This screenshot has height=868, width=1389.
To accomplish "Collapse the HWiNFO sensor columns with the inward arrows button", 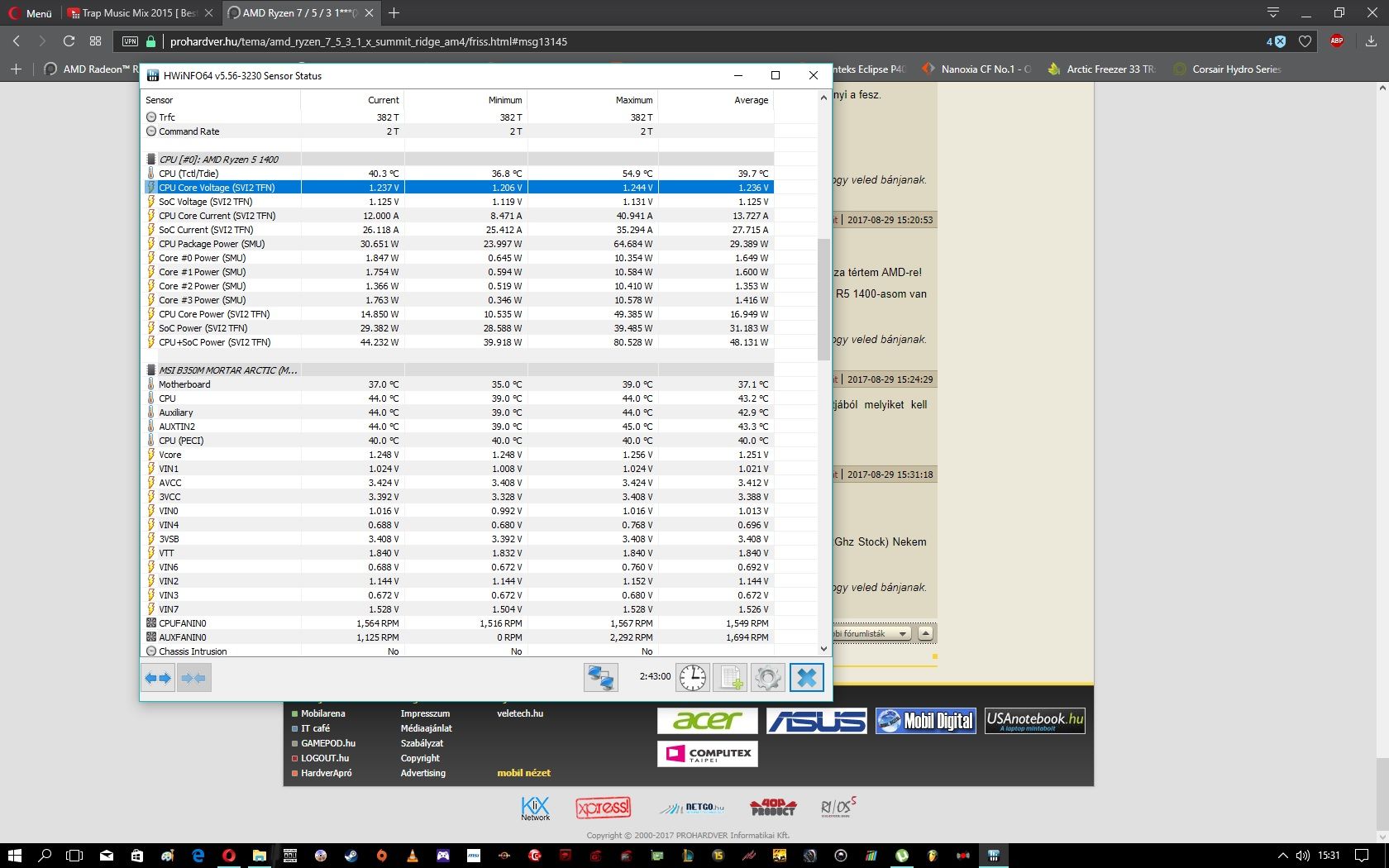I will point(194,678).
